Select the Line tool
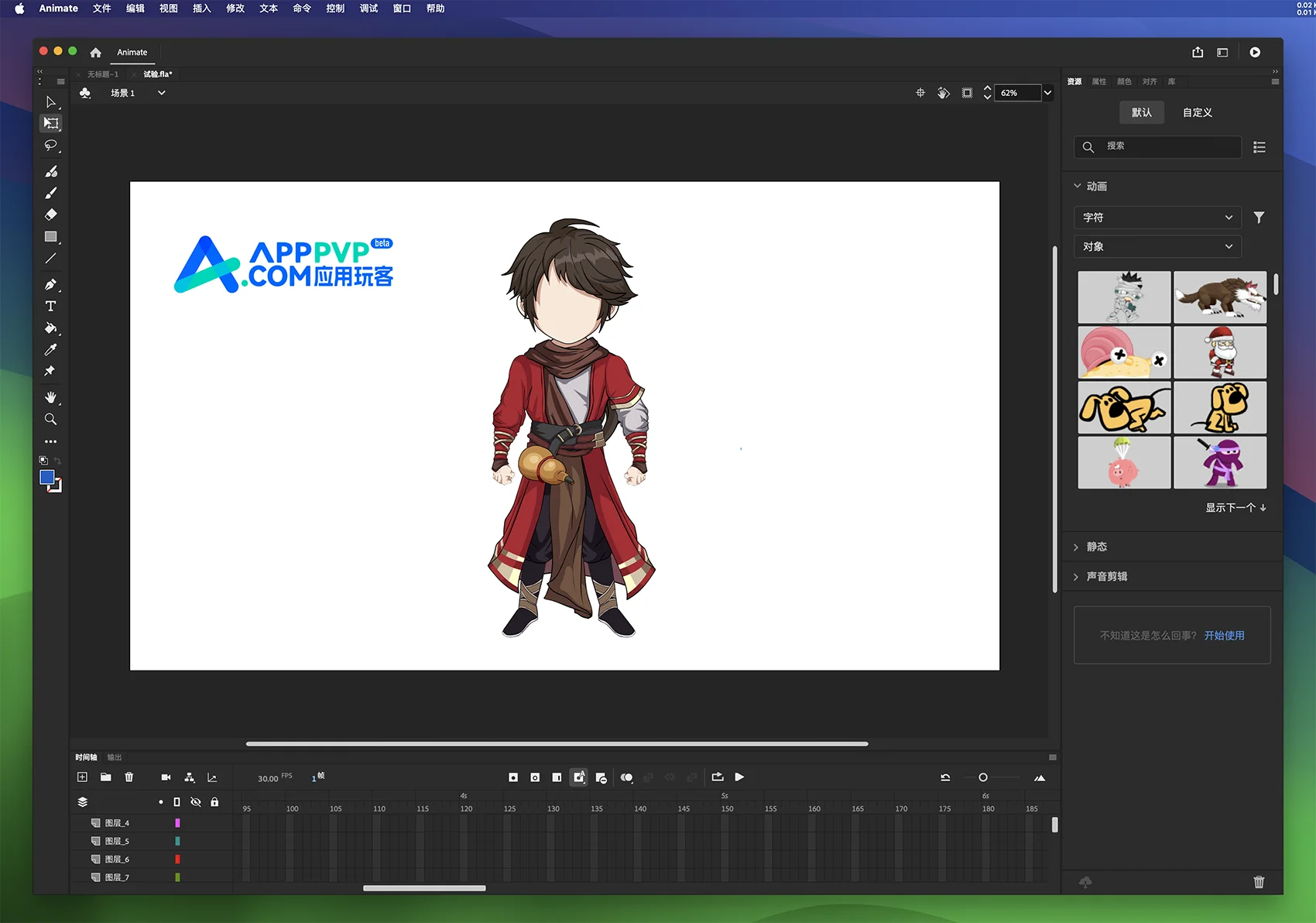 [50, 259]
